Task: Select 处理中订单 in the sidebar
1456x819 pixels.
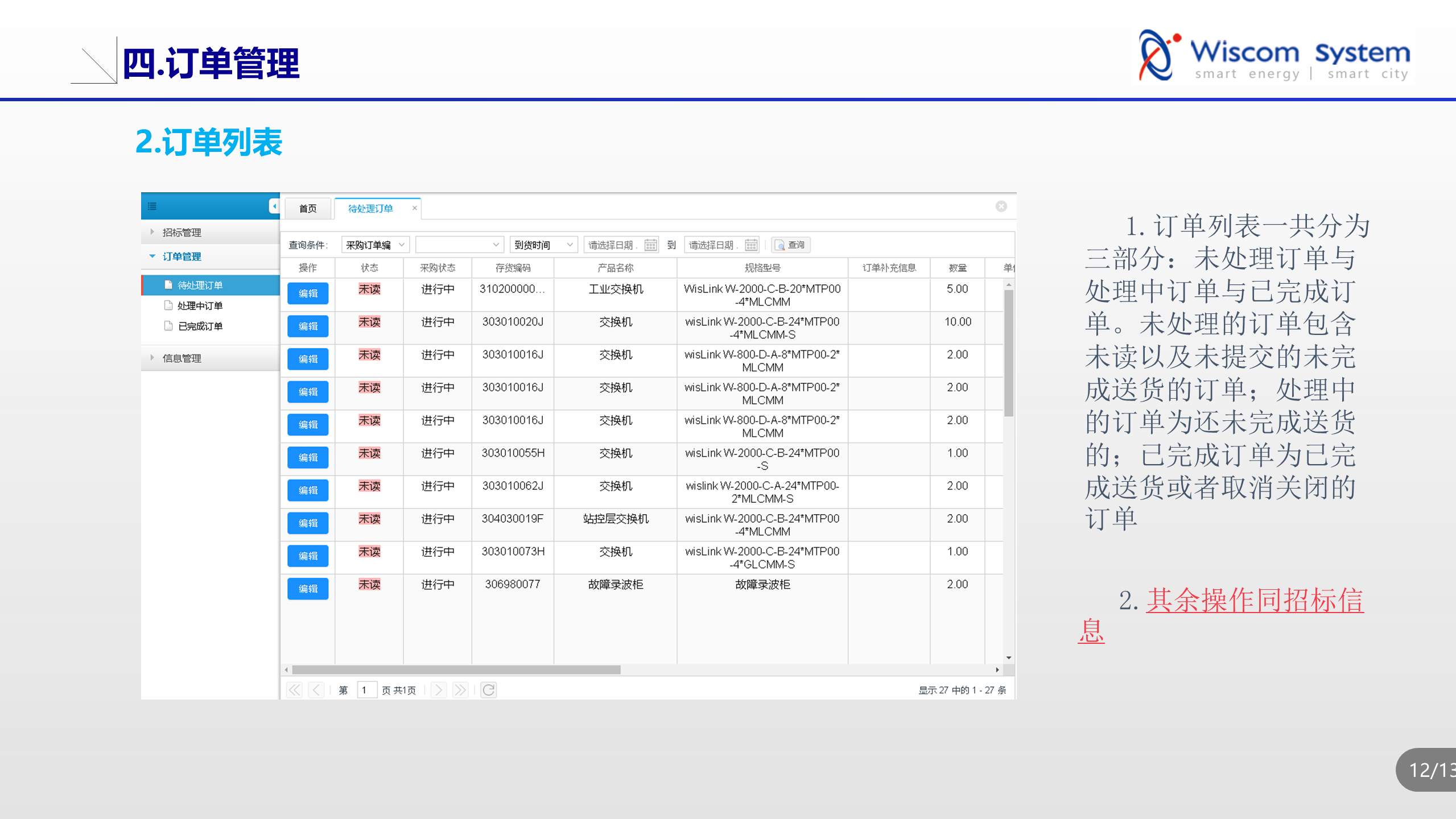Action: (x=200, y=306)
